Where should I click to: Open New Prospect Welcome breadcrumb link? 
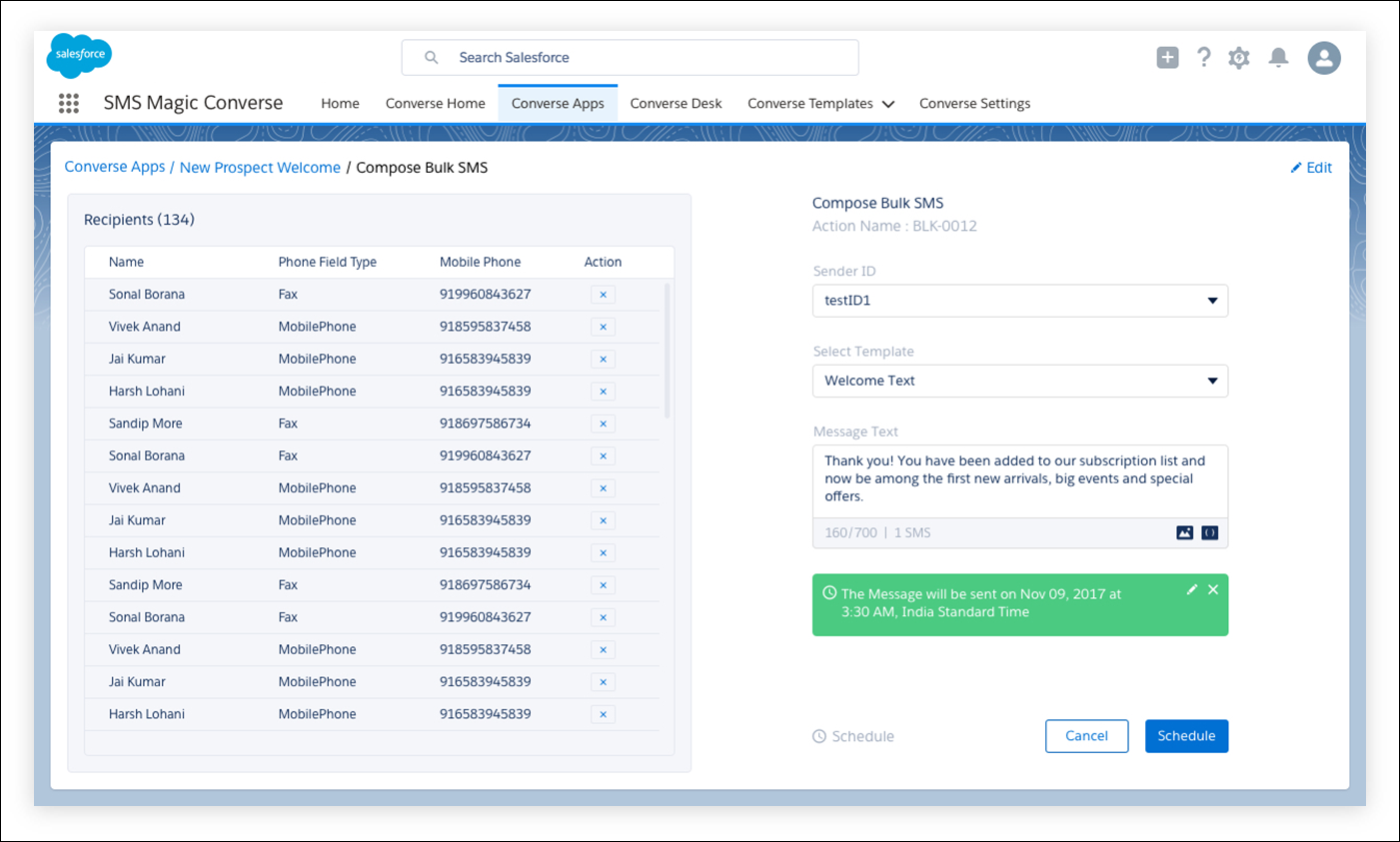[260, 168]
